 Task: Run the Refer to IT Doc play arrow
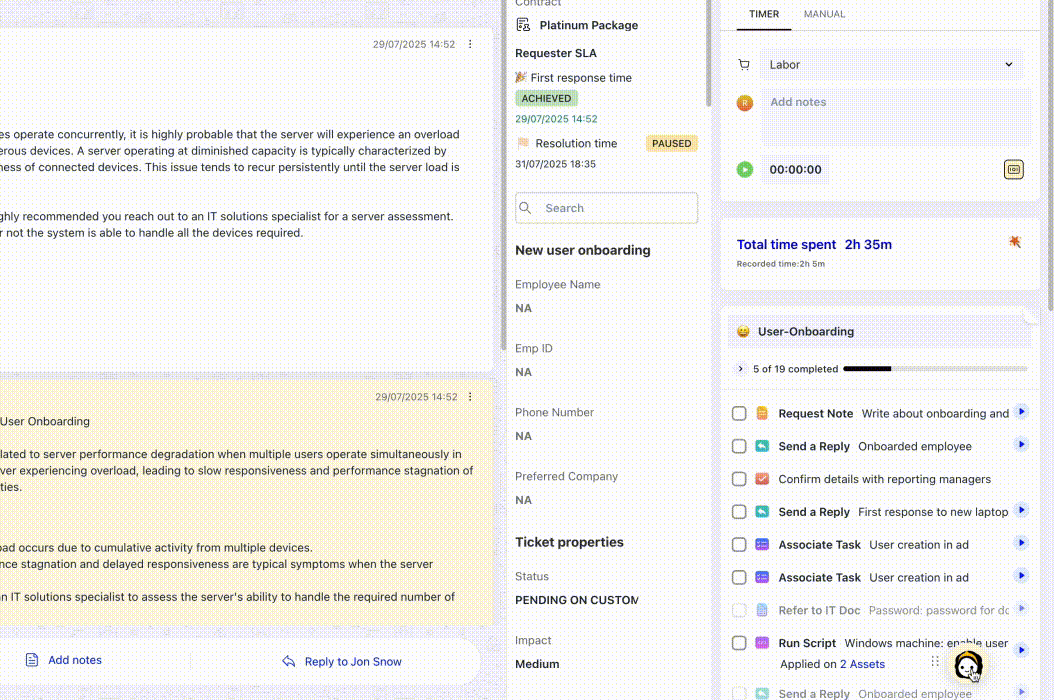[1021, 609]
